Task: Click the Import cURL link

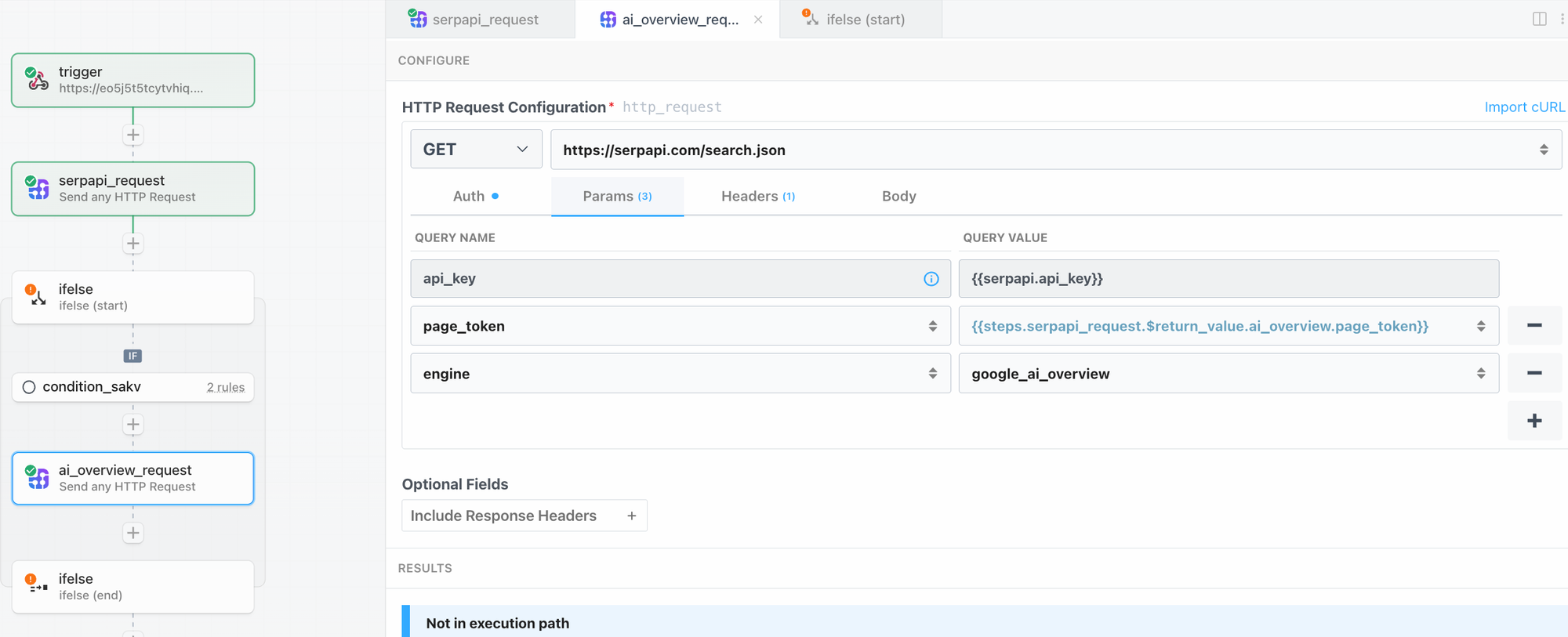Action: 1523,107
